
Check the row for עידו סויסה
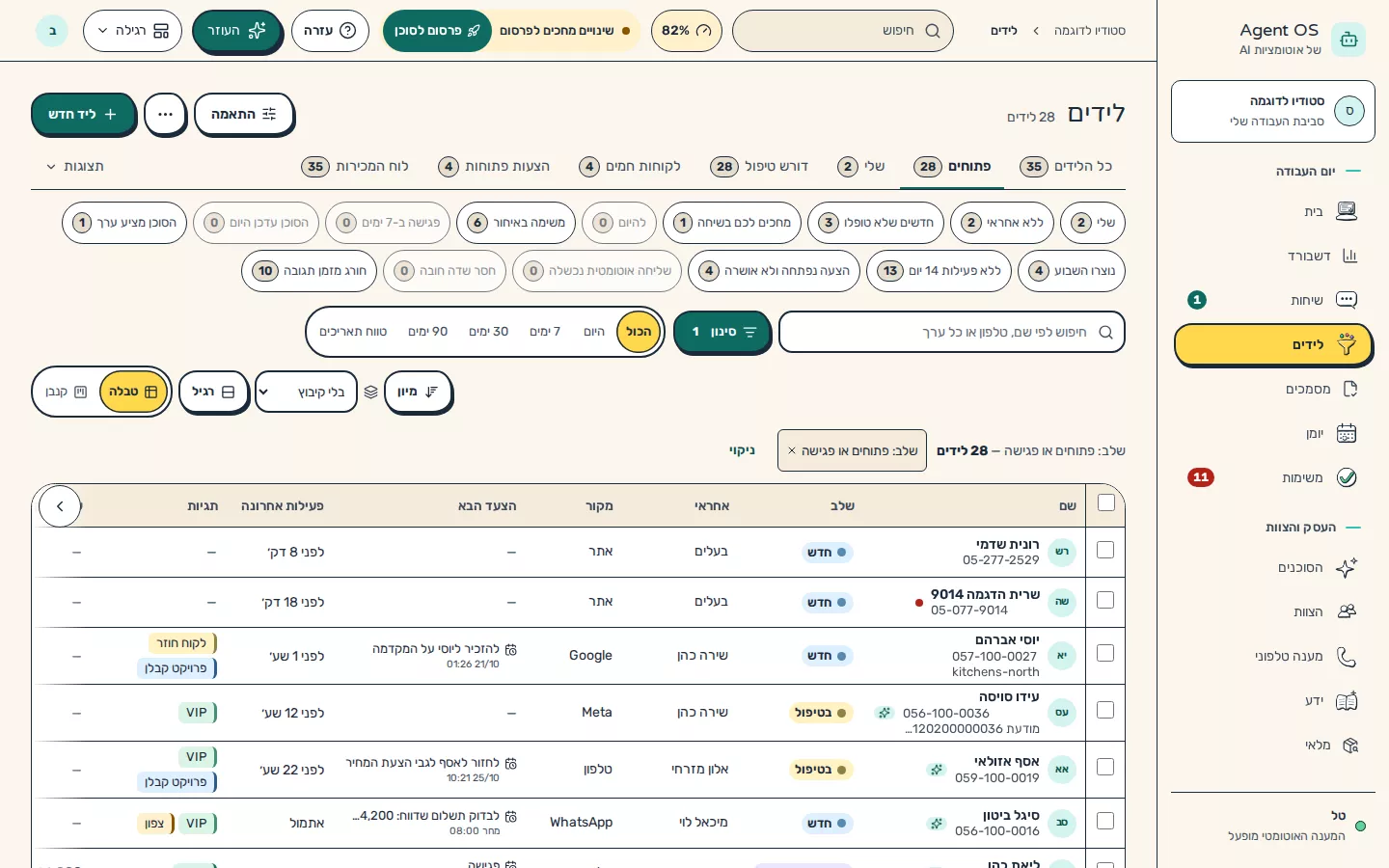click(x=1105, y=710)
